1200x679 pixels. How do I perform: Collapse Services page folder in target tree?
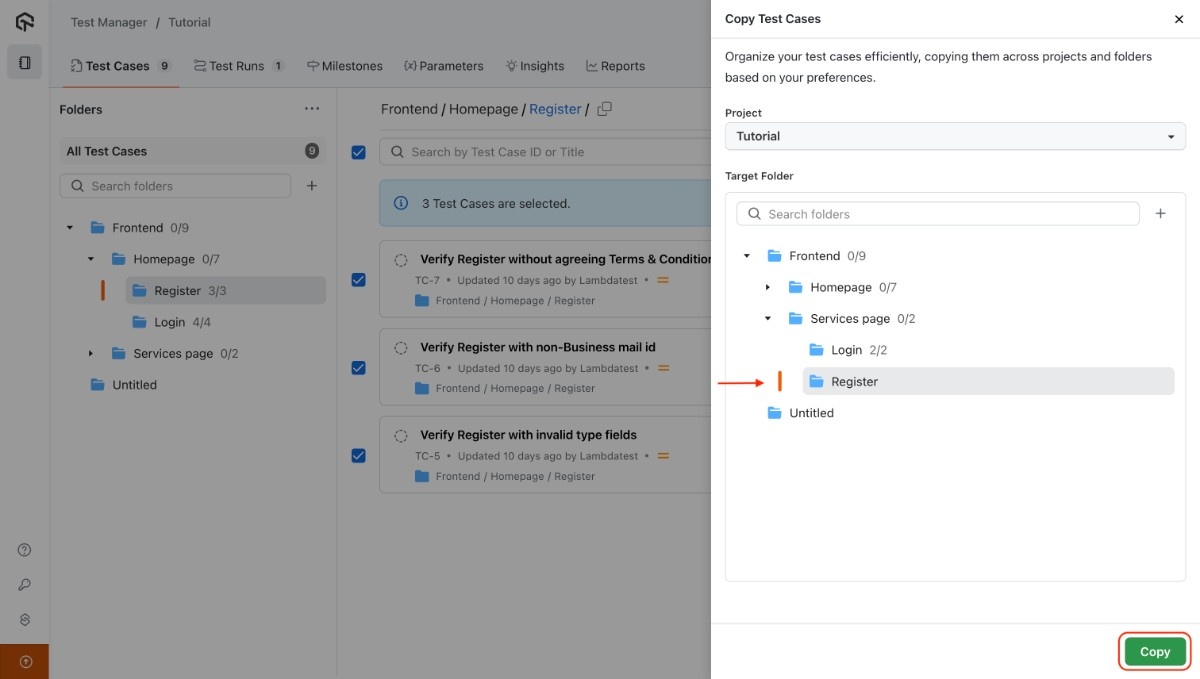(768, 319)
